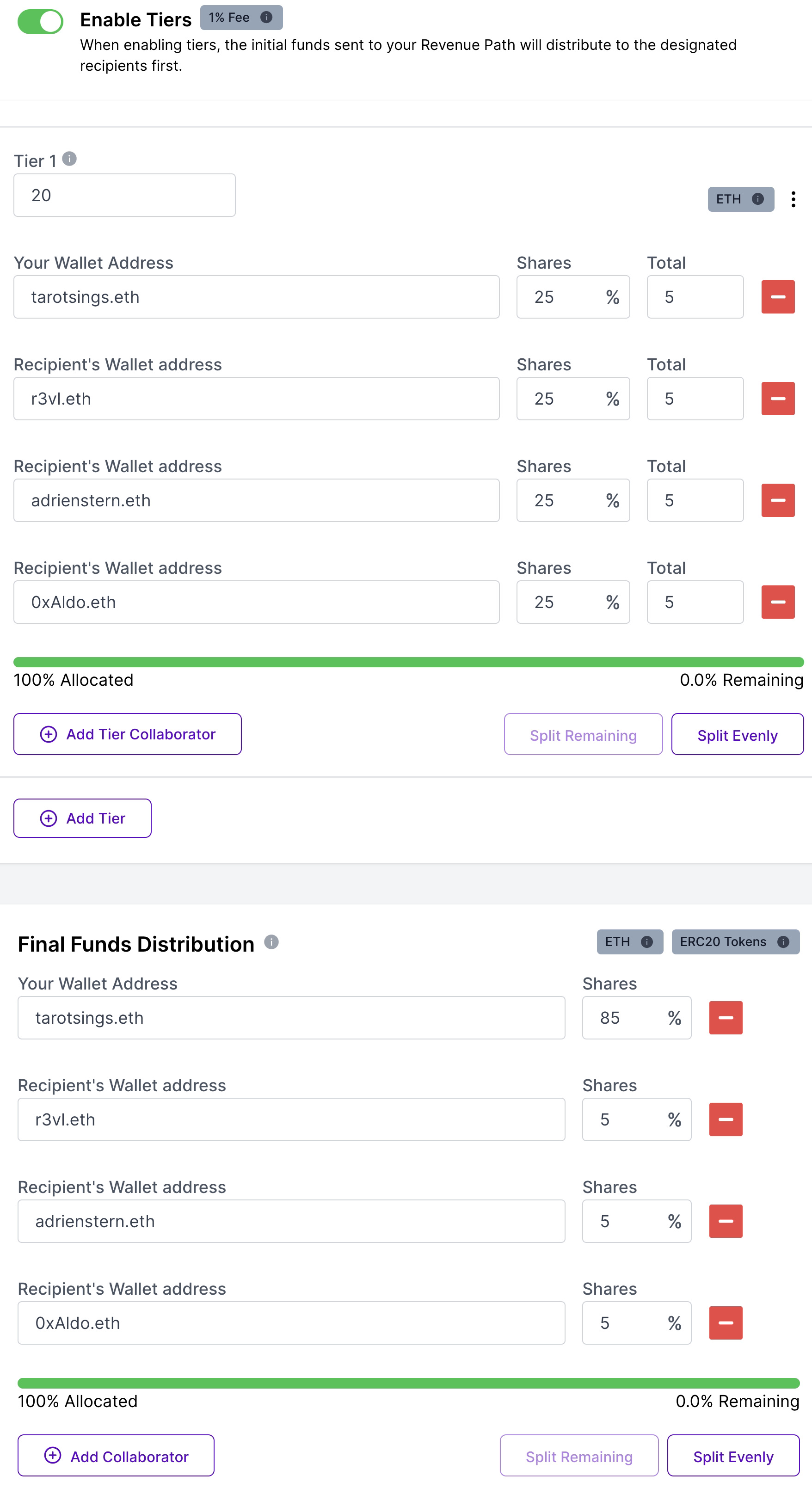Screen dimensions: 812x1488
Task: Open the Tier 1 three-dot options menu
Action: pyautogui.click(x=794, y=199)
